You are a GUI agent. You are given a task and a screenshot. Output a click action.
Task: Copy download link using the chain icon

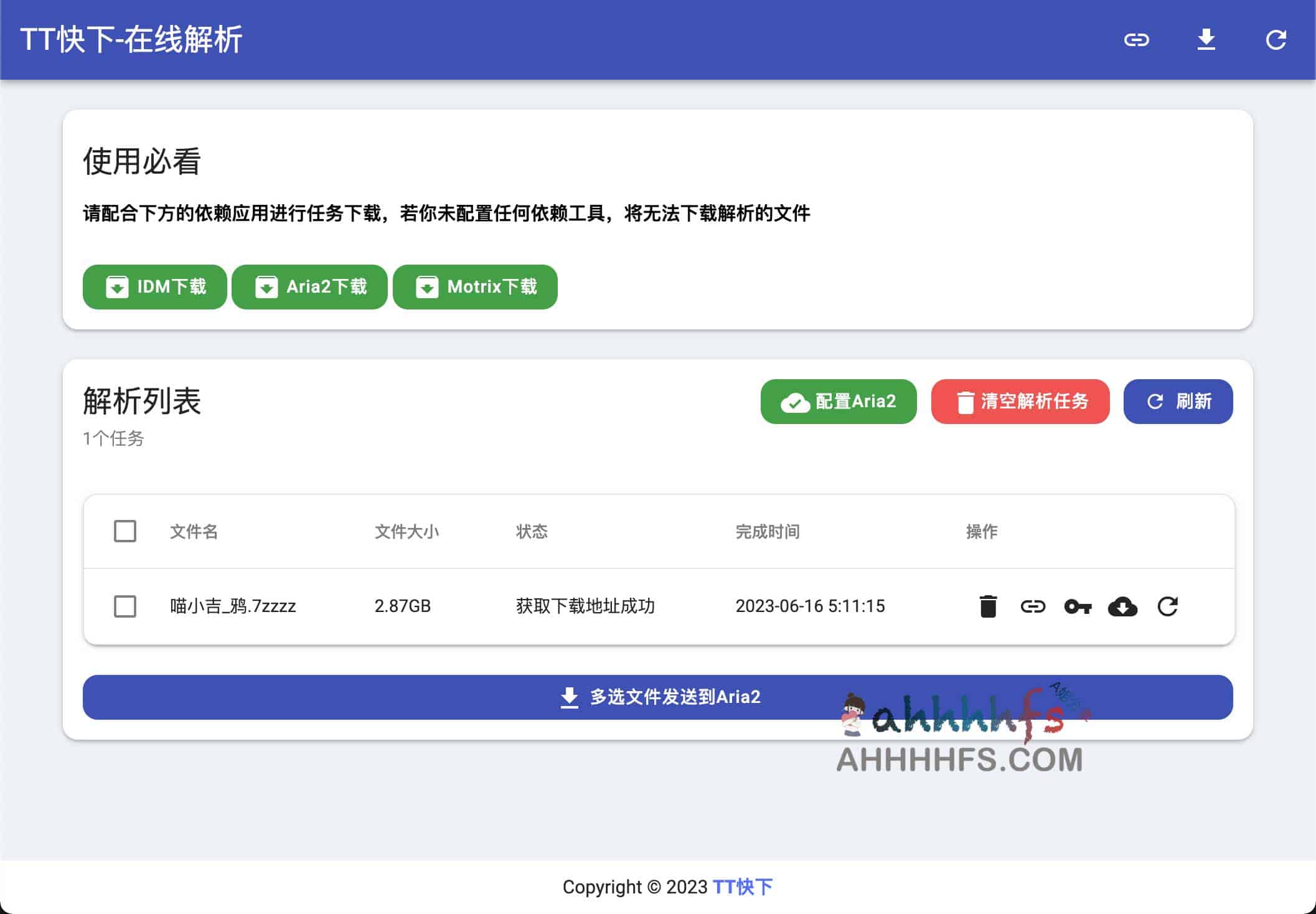[1034, 606]
